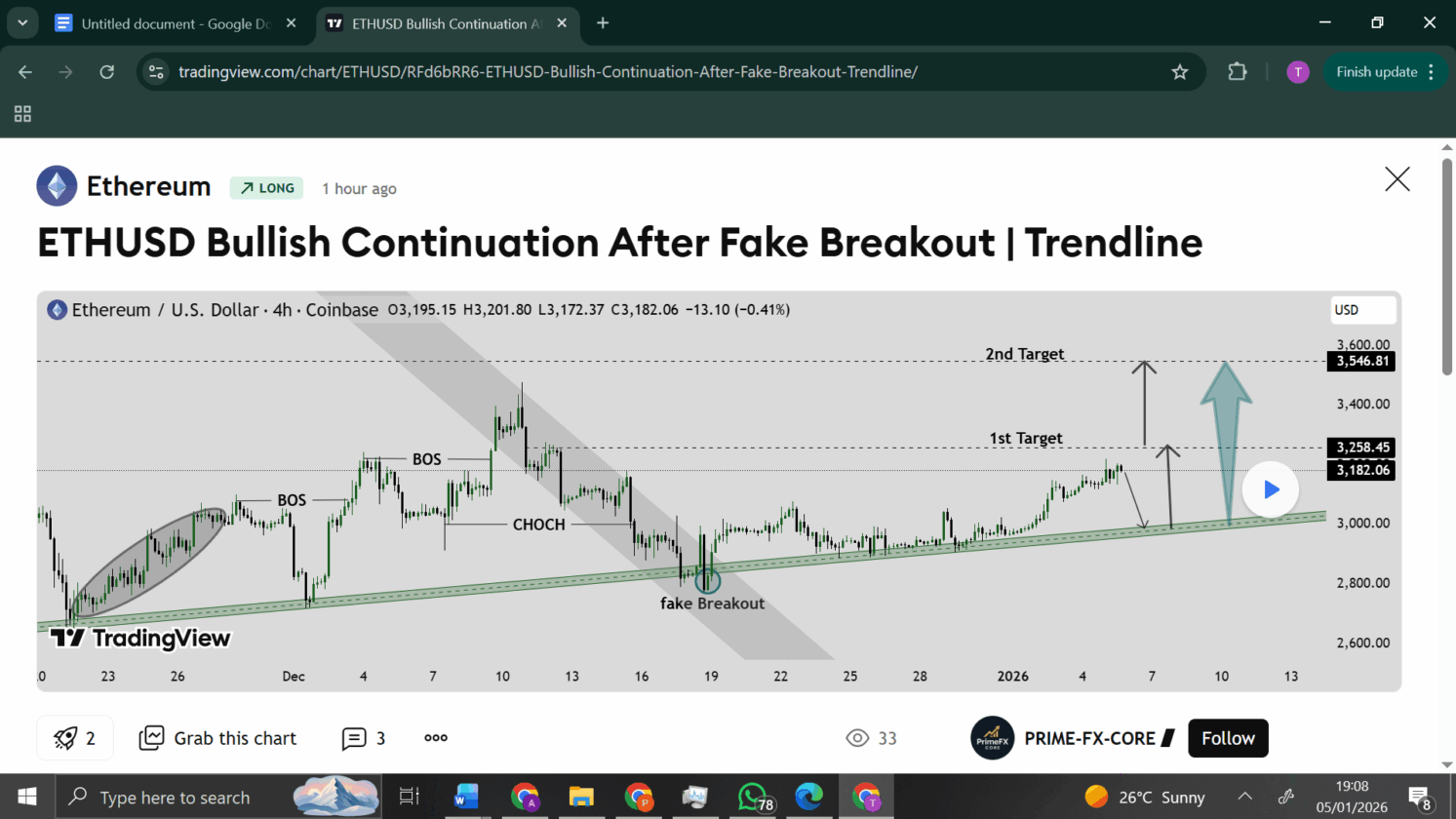Click the Finish update button
The width and height of the screenshot is (1456, 819).
tap(1376, 72)
